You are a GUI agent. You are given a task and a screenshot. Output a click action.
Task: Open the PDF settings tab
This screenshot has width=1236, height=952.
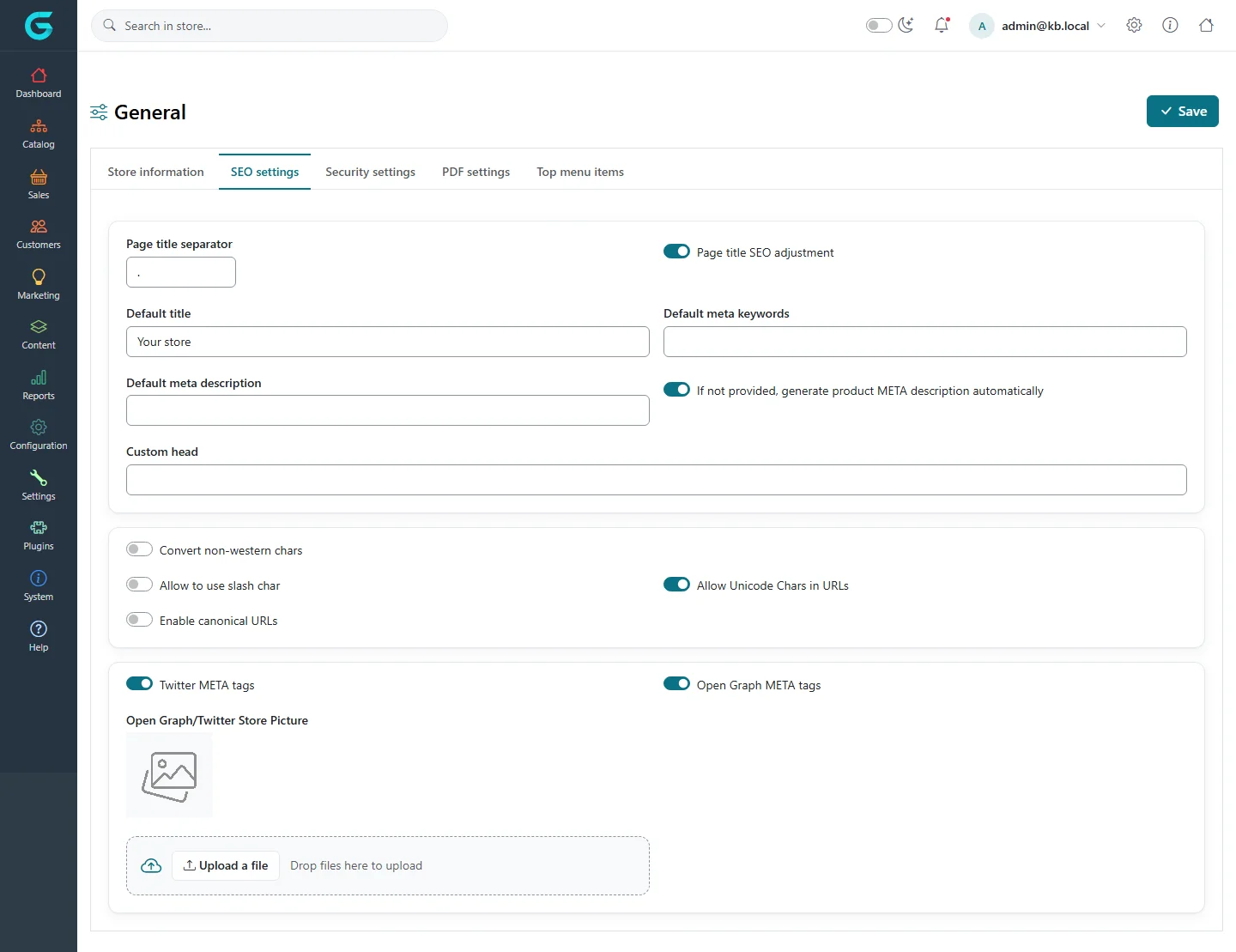point(476,172)
